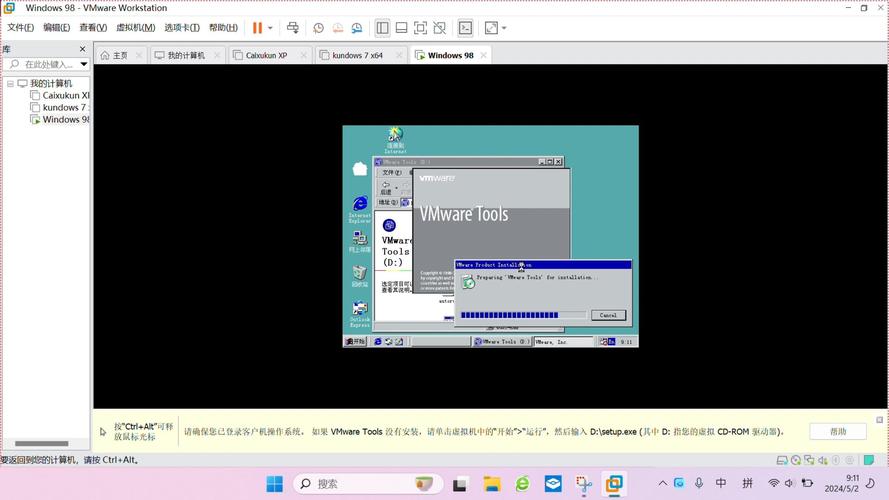889x500 pixels.
Task: Open the 选项卡(T) menu
Action: pos(182,28)
